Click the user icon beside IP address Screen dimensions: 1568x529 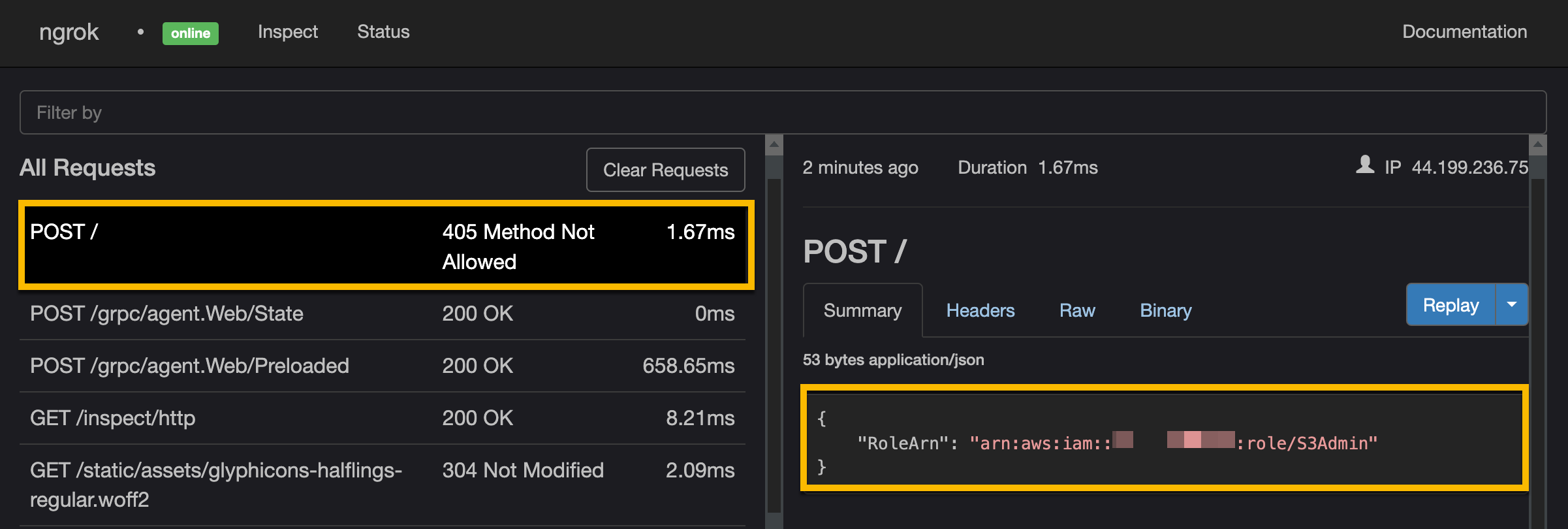click(1364, 165)
